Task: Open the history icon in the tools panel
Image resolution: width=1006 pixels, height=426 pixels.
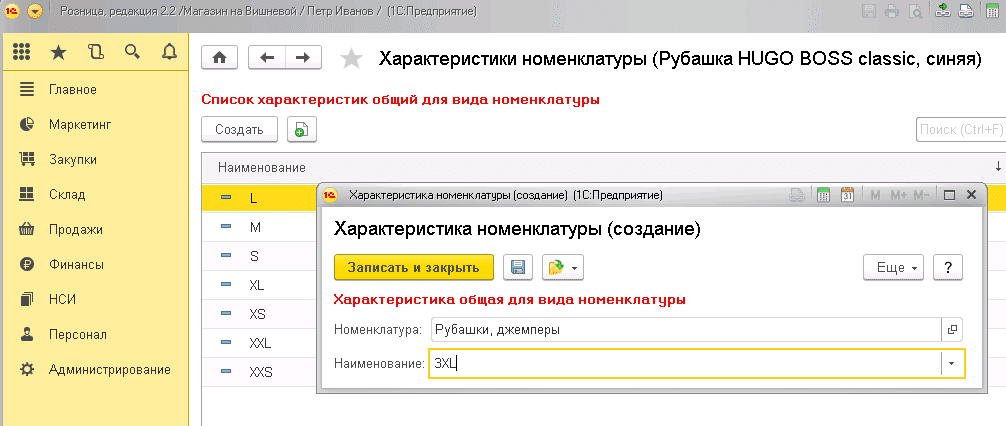Action: coord(95,52)
